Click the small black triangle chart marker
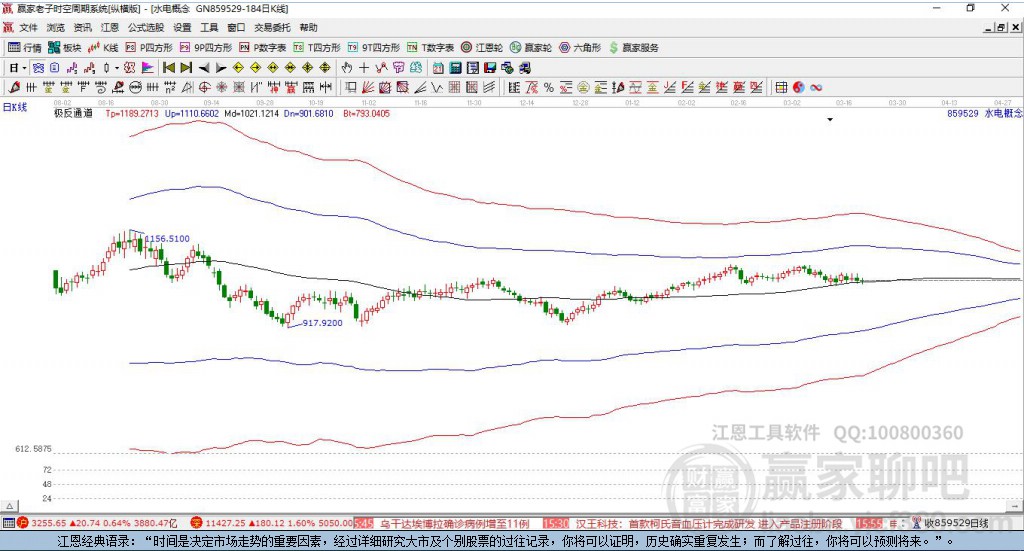 [x=830, y=119]
